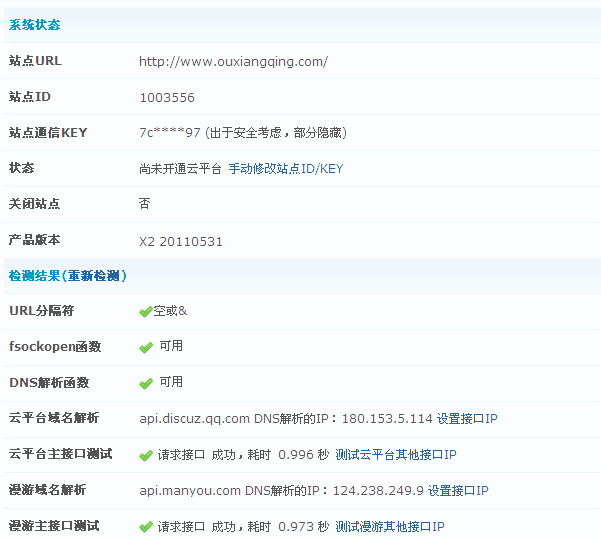601x539 pixels.
Task: Click the DNS解析函数 row label
Action: coord(49,383)
